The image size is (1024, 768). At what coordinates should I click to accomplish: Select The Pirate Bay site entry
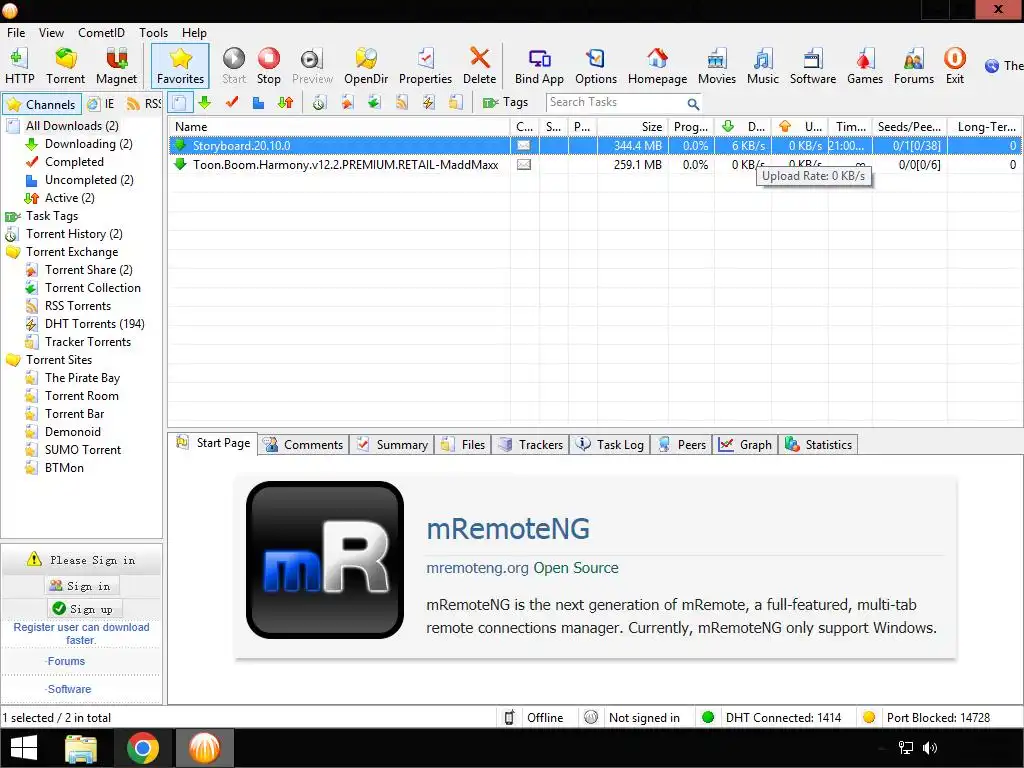click(x=82, y=378)
